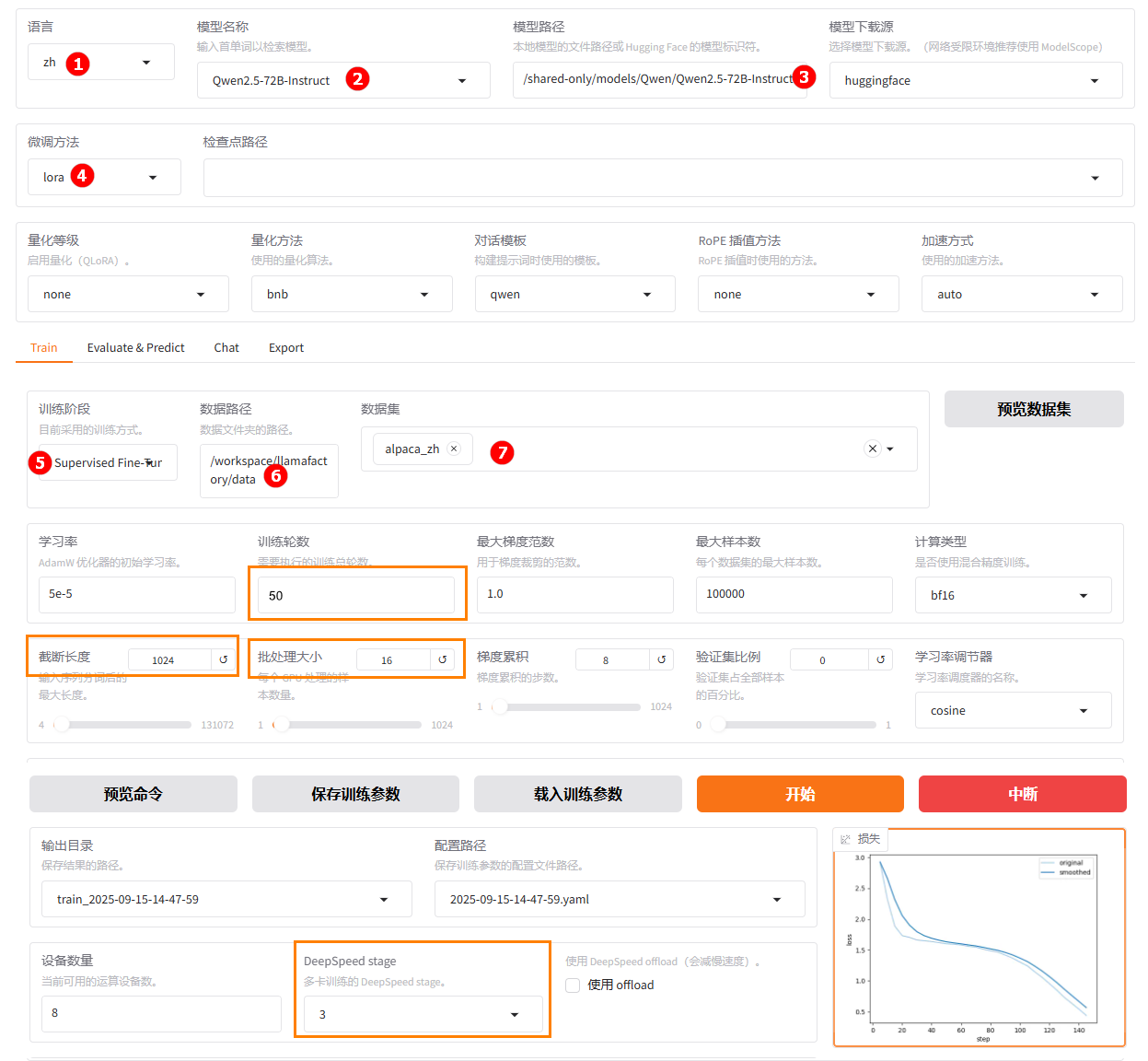Image resolution: width=1148 pixels, height=1061 pixels.
Task: Clear all selected datasets in 数据集
Action: click(872, 449)
